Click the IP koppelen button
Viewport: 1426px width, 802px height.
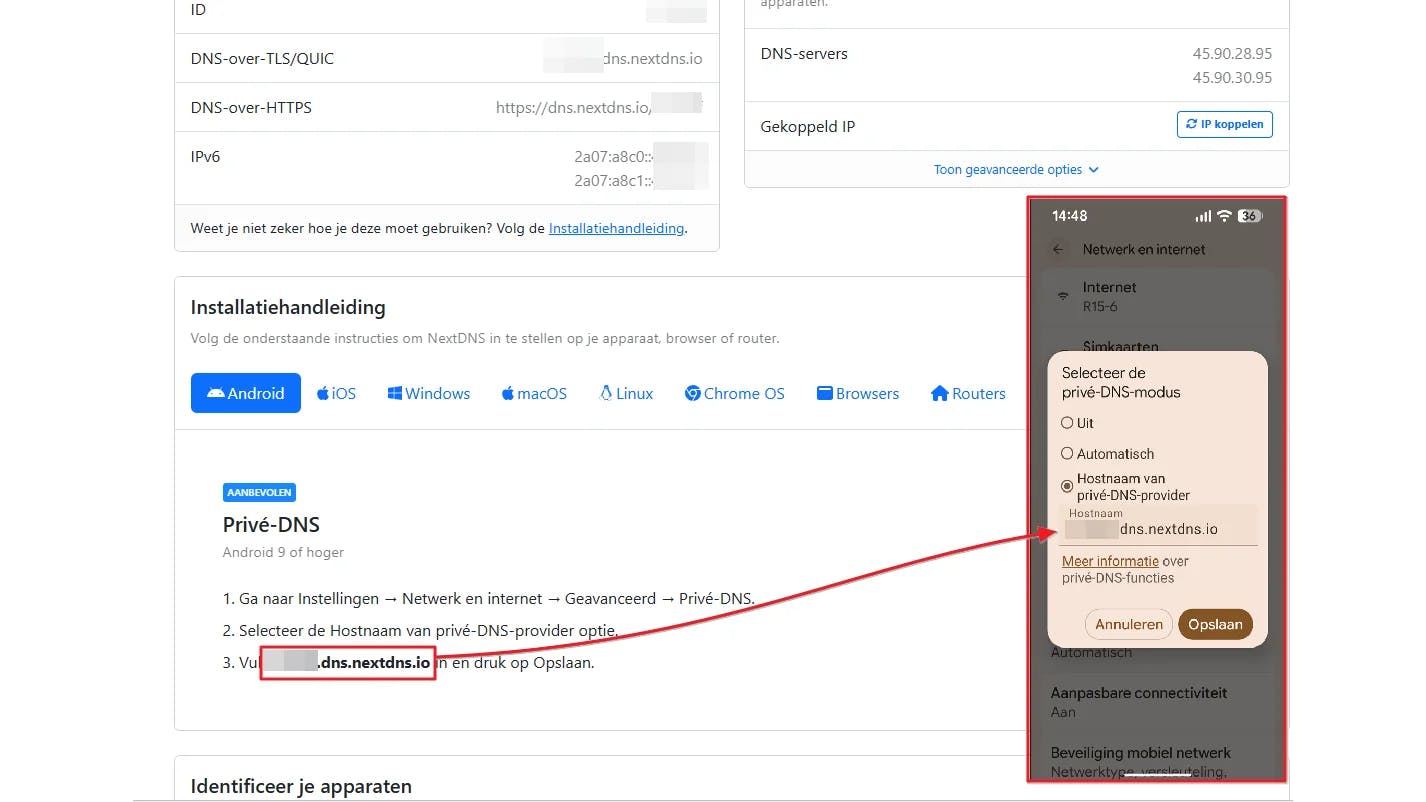(1224, 125)
